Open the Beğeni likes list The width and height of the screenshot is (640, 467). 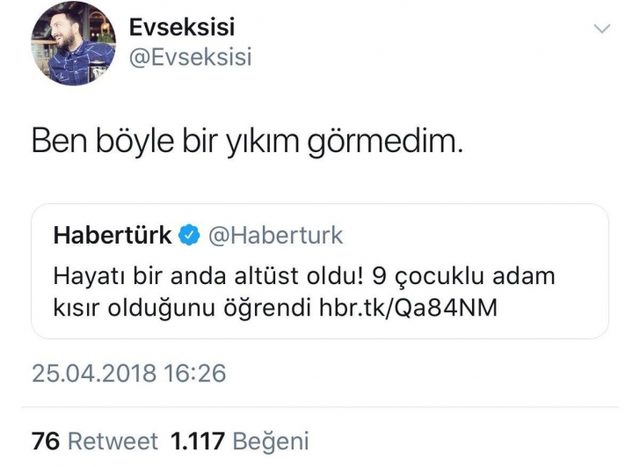(x=271, y=442)
